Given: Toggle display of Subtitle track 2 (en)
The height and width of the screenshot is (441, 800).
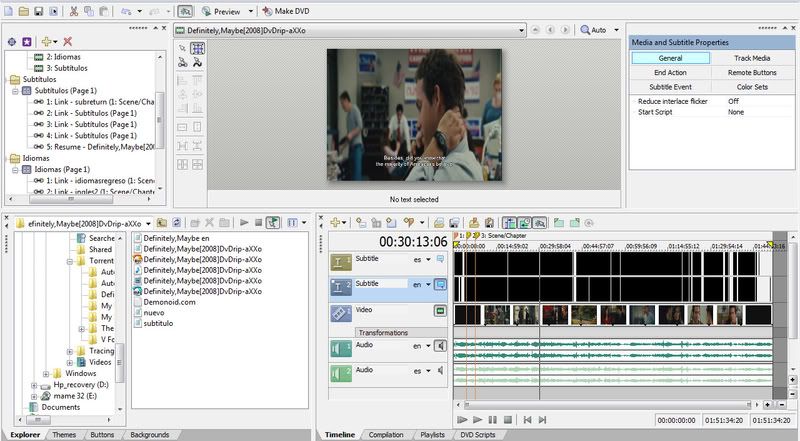Looking at the screenshot, I should pyautogui.click(x=440, y=284).
